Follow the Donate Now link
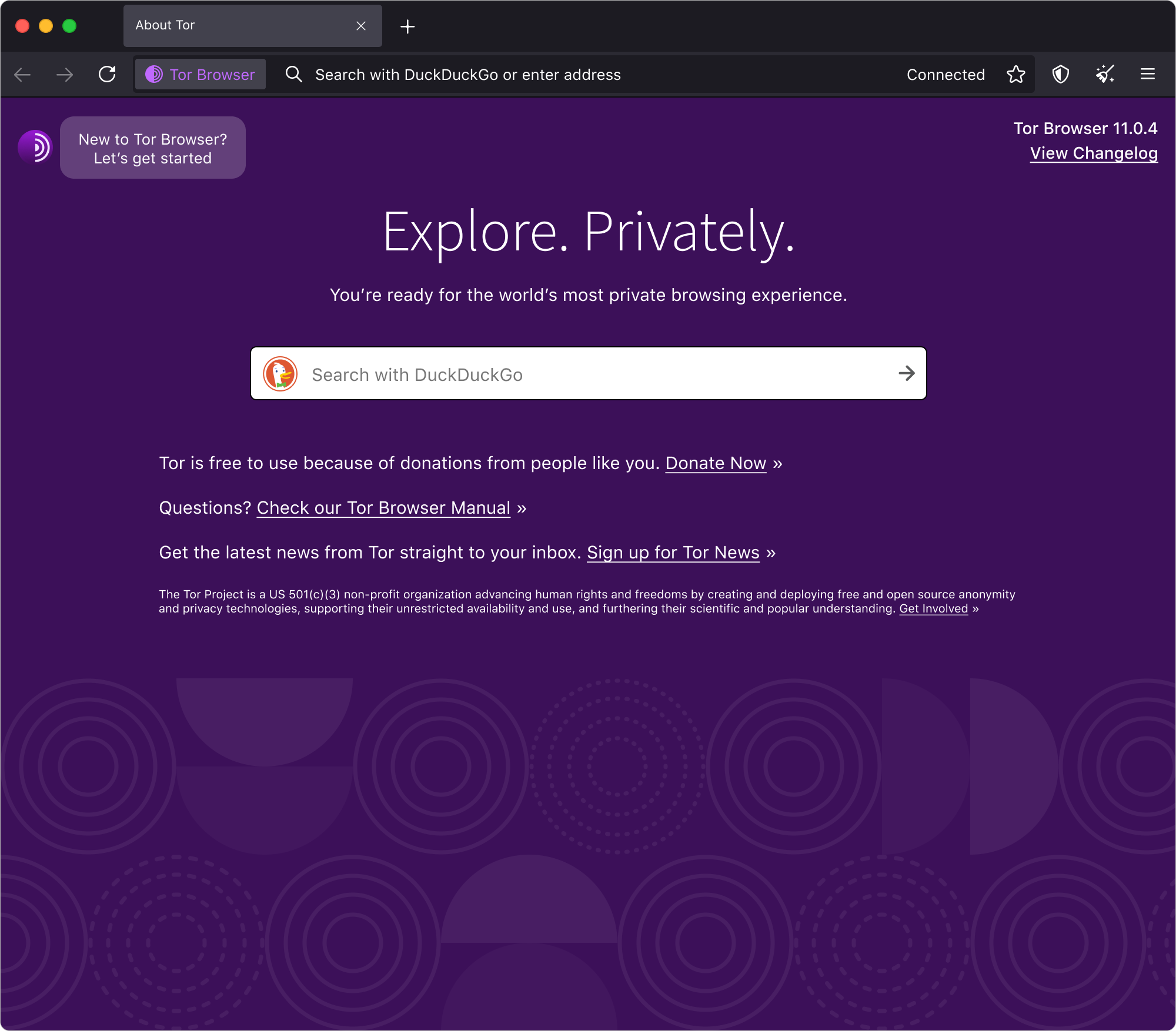 716,463
